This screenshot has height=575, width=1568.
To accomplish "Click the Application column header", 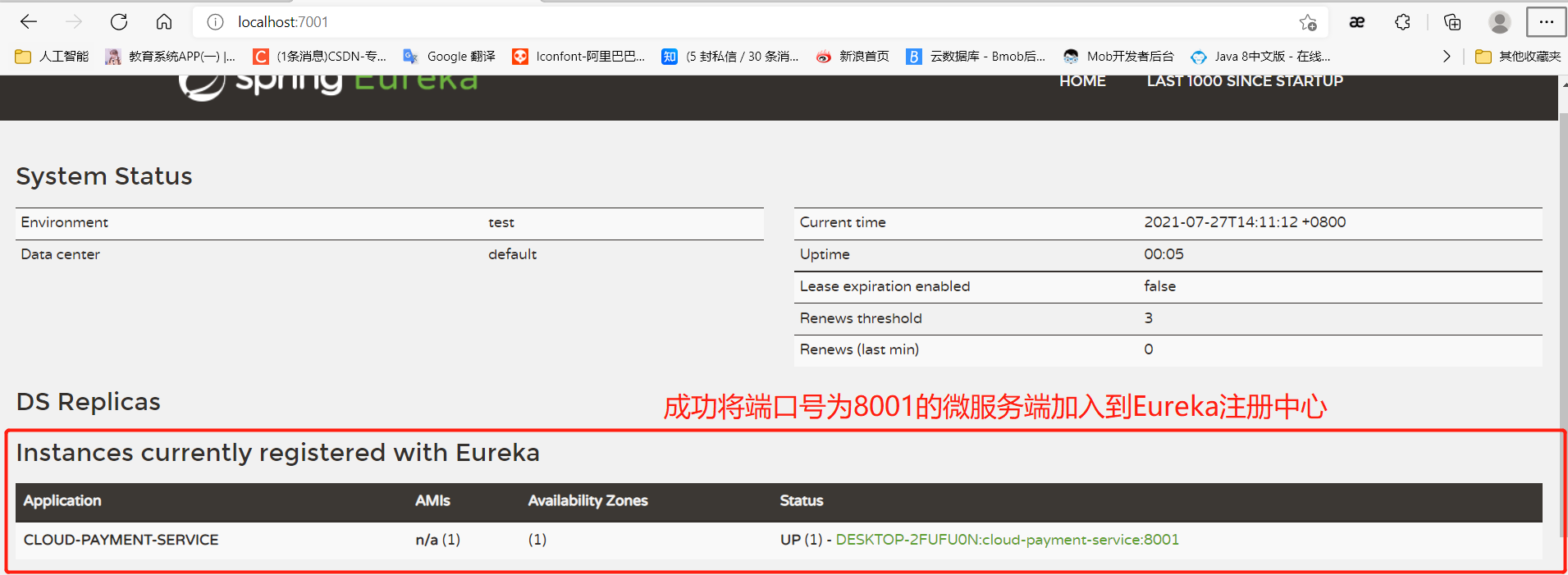I will pyautogui.click(x=62, y=500).
